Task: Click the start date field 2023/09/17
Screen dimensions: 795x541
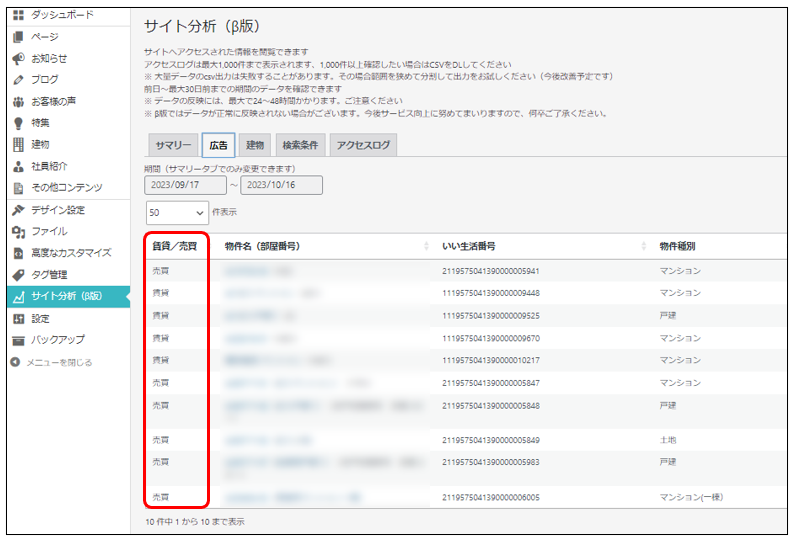Action: (186, 185)
